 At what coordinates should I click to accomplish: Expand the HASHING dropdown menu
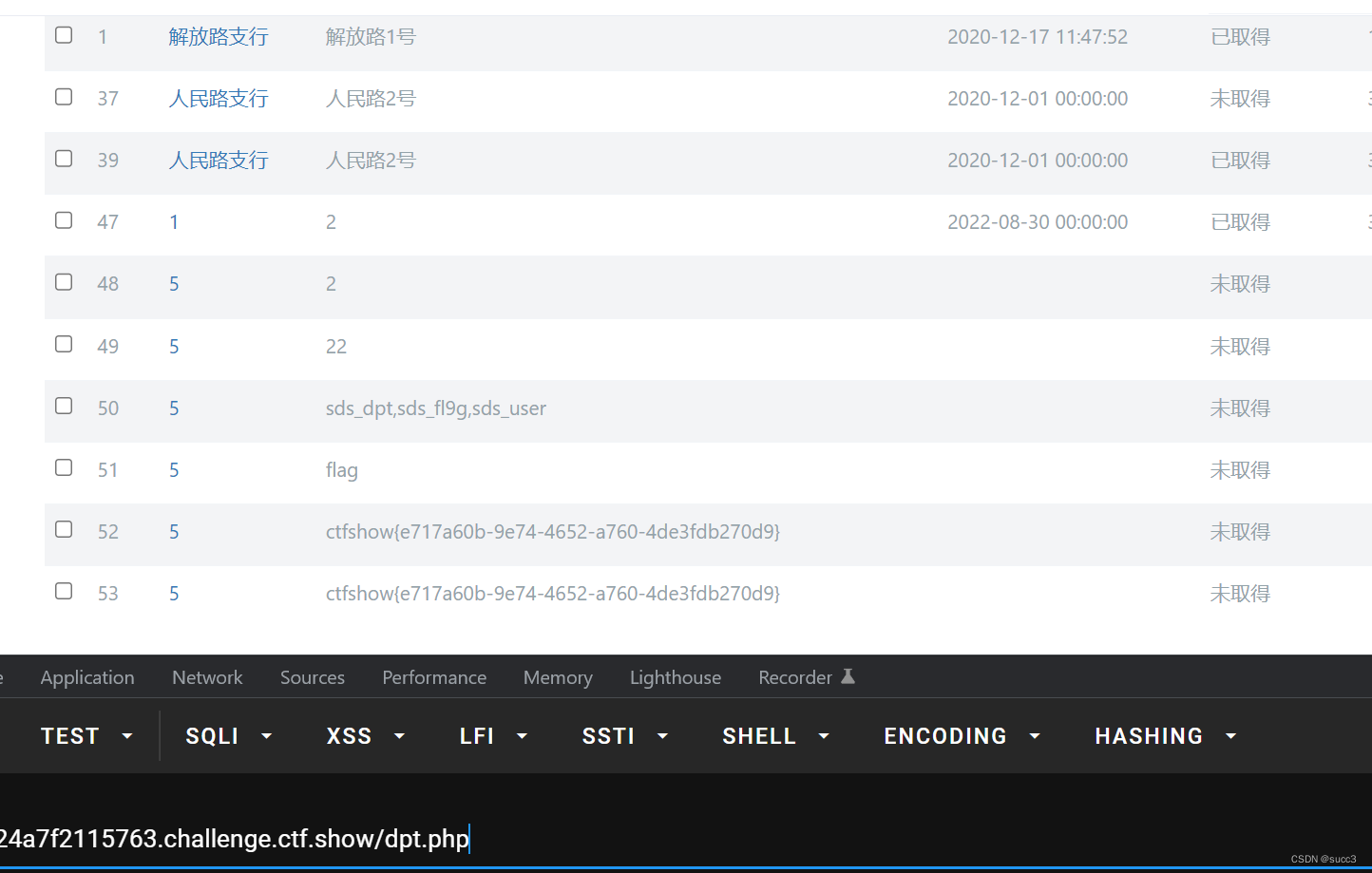(1166, 736)
